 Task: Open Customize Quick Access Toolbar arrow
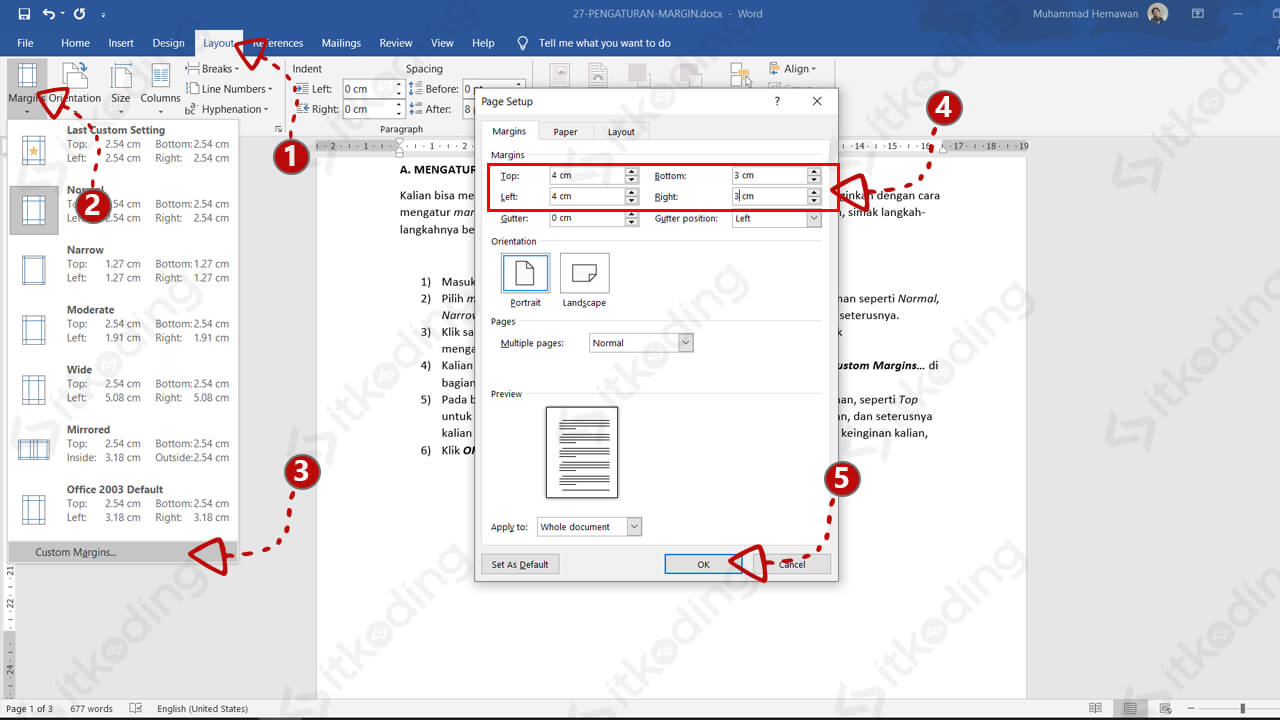coord(104,15)
